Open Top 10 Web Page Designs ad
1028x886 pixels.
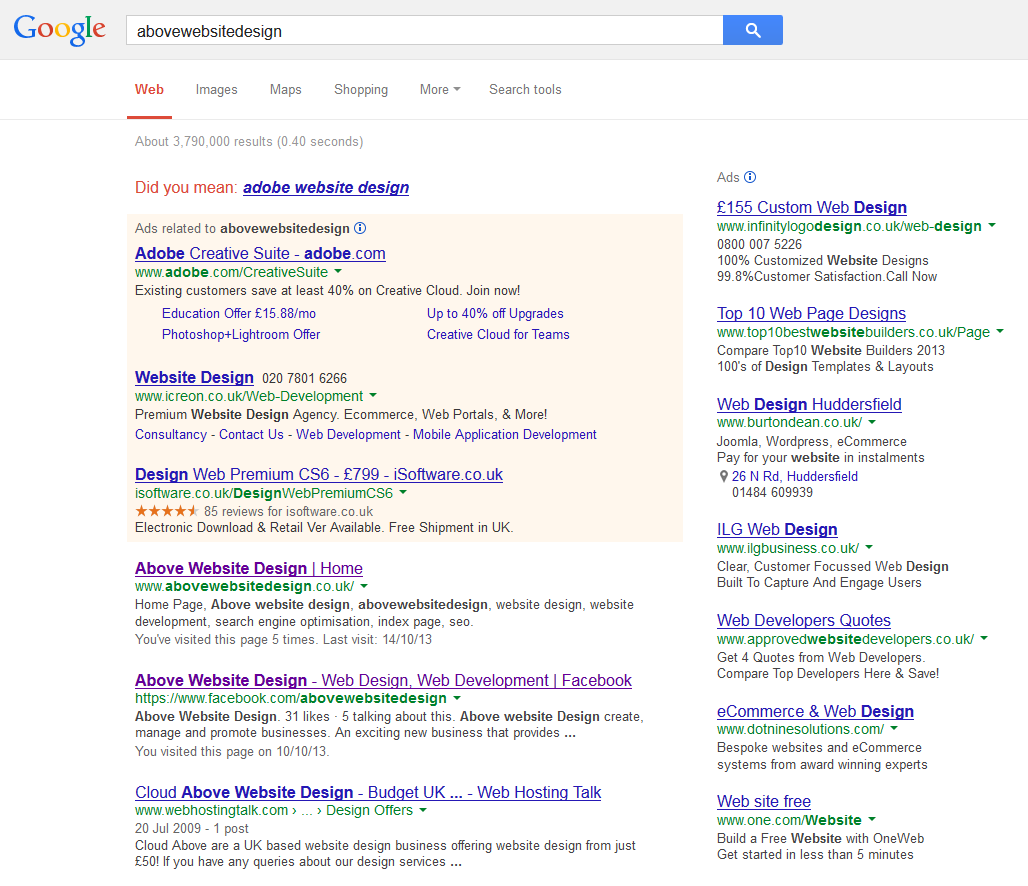[811, 313]
